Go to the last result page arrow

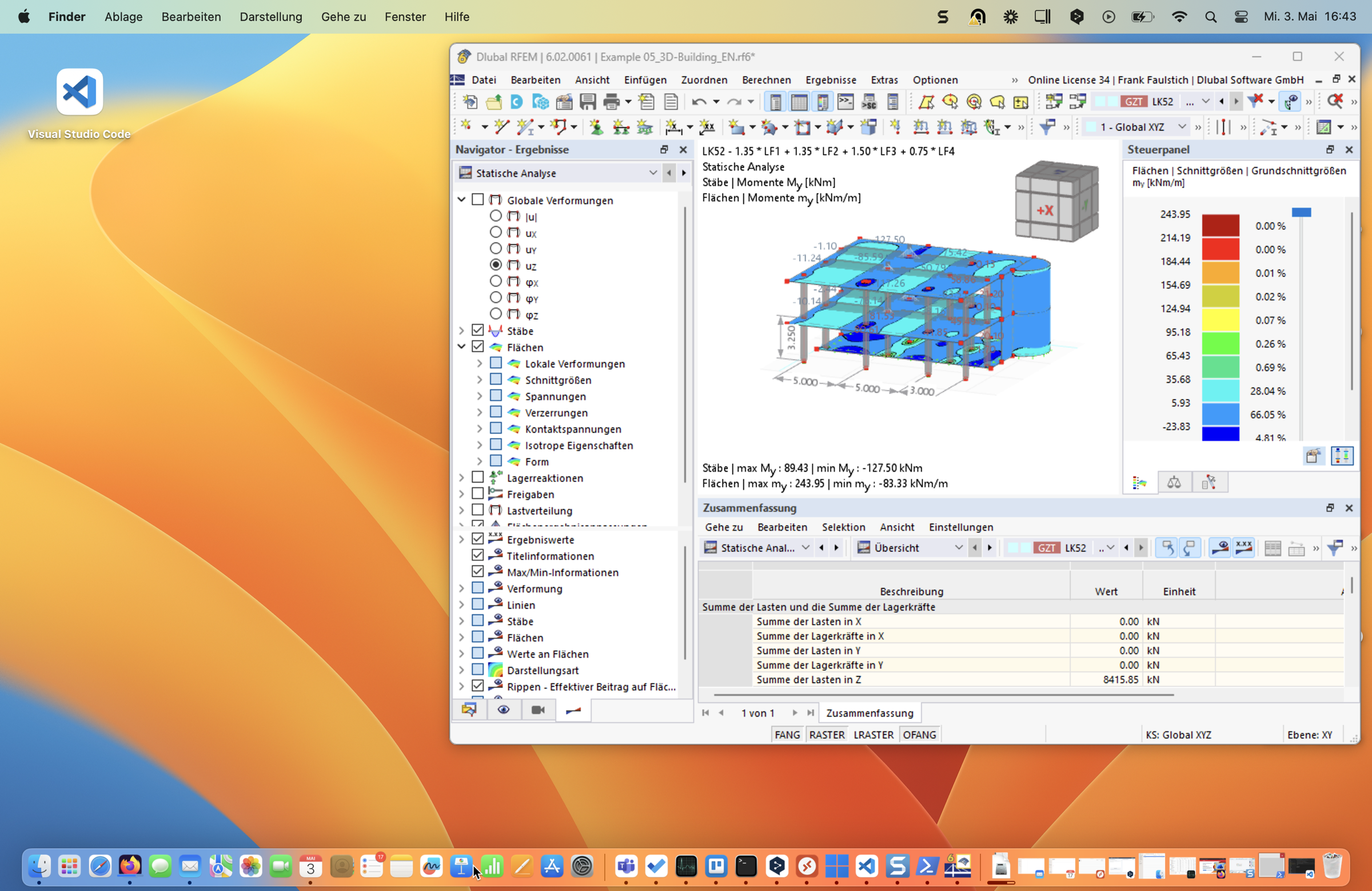(x=811, y=713)
